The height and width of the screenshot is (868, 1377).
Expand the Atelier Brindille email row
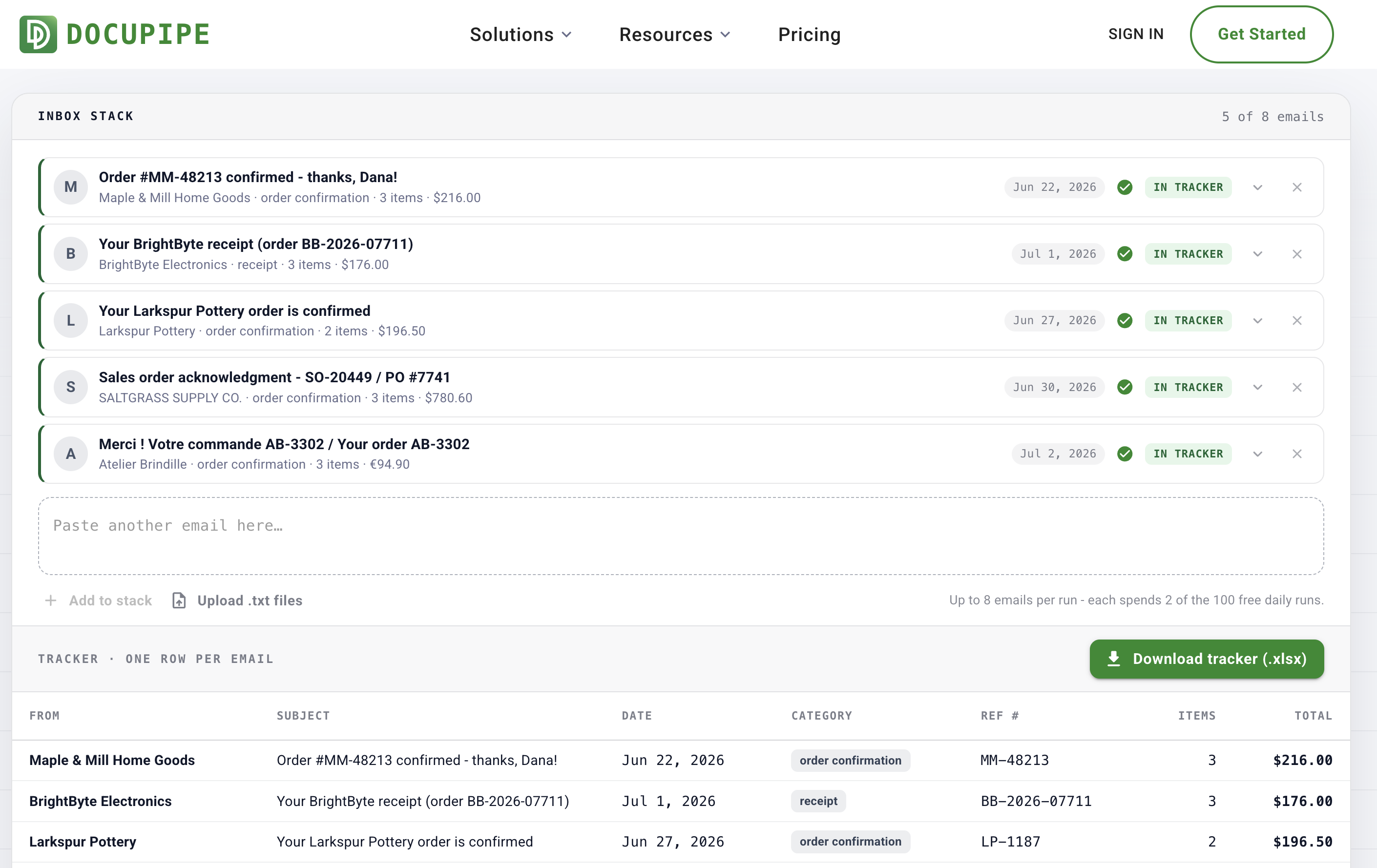tap(1257, 454)
